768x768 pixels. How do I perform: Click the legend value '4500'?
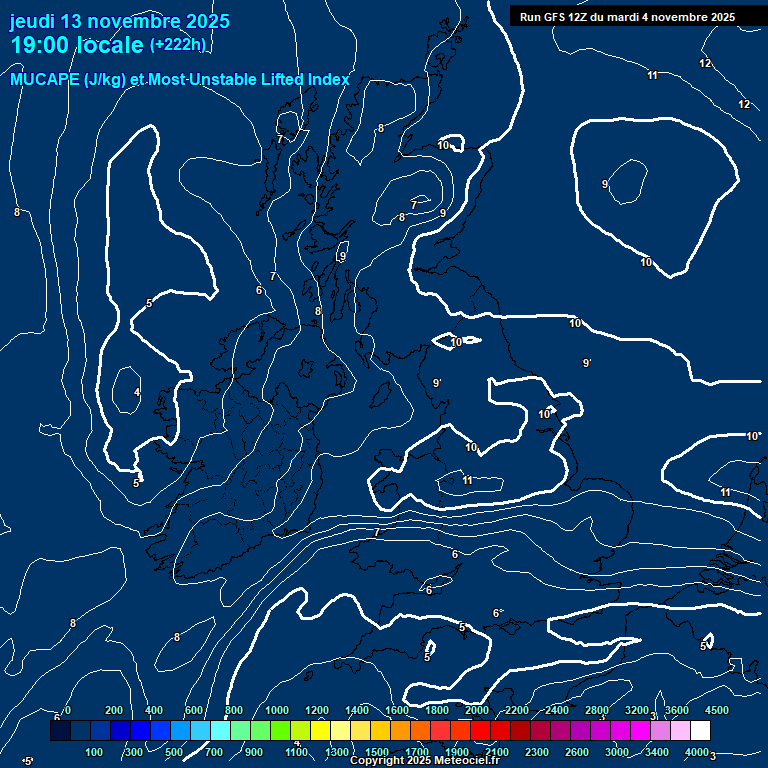(717, 710)
